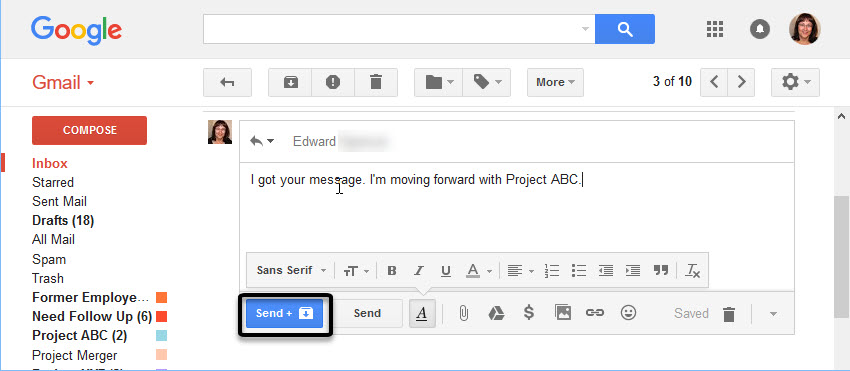Viewport: 850px width, 371px height.
Task: Open the All Mail folder
Action: pos(53,240)
